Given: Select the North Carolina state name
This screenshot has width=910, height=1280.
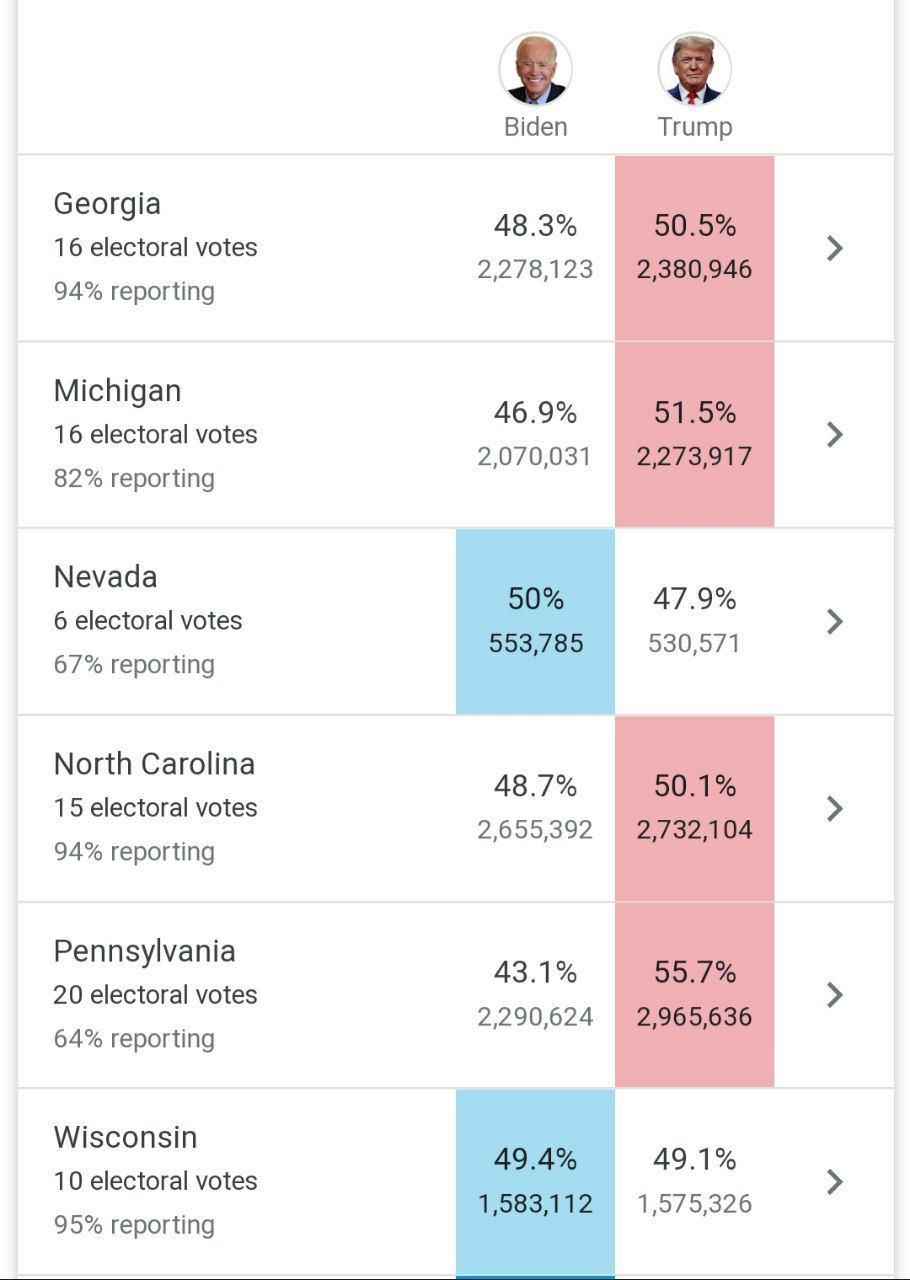Looking at the screenshot, I should [154, 764].
